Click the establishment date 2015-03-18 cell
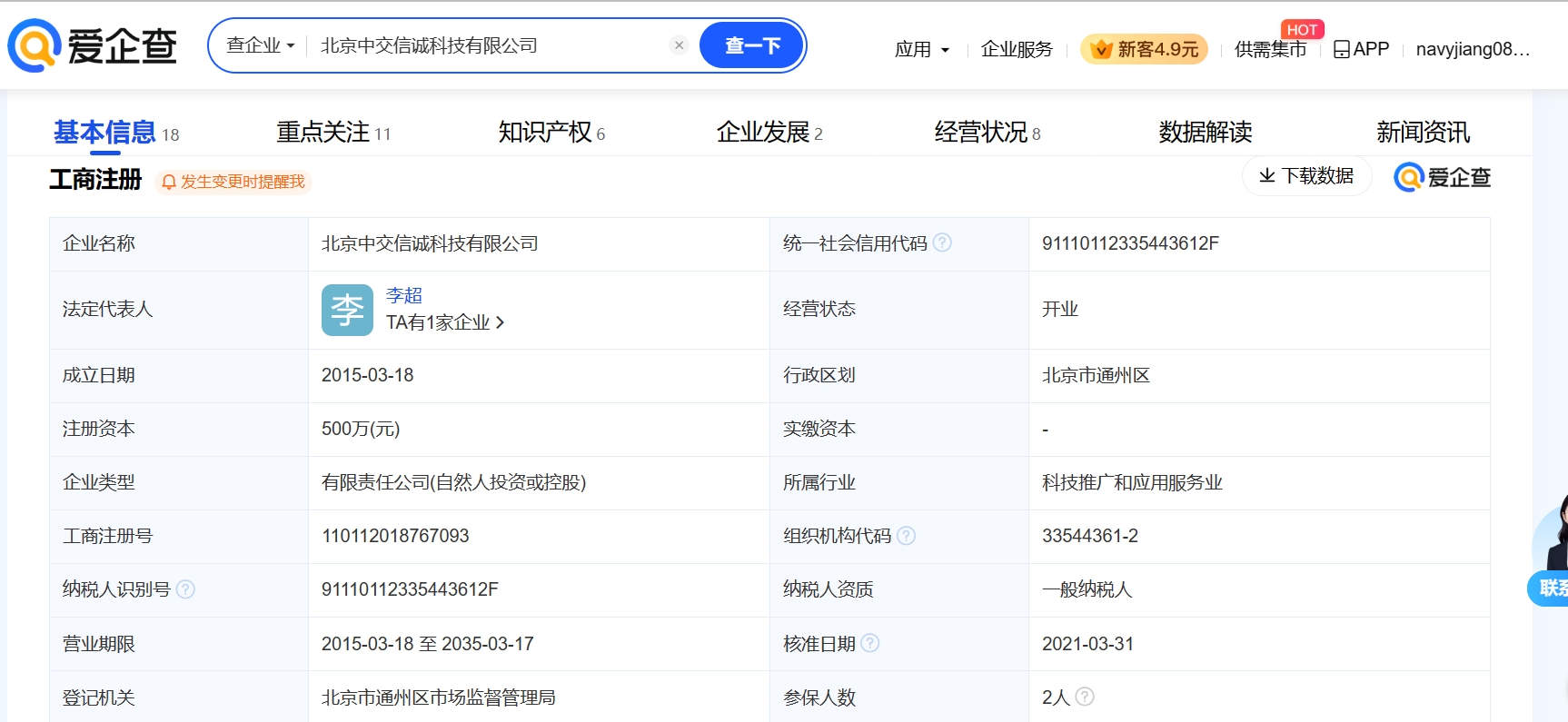 point(368,375)
